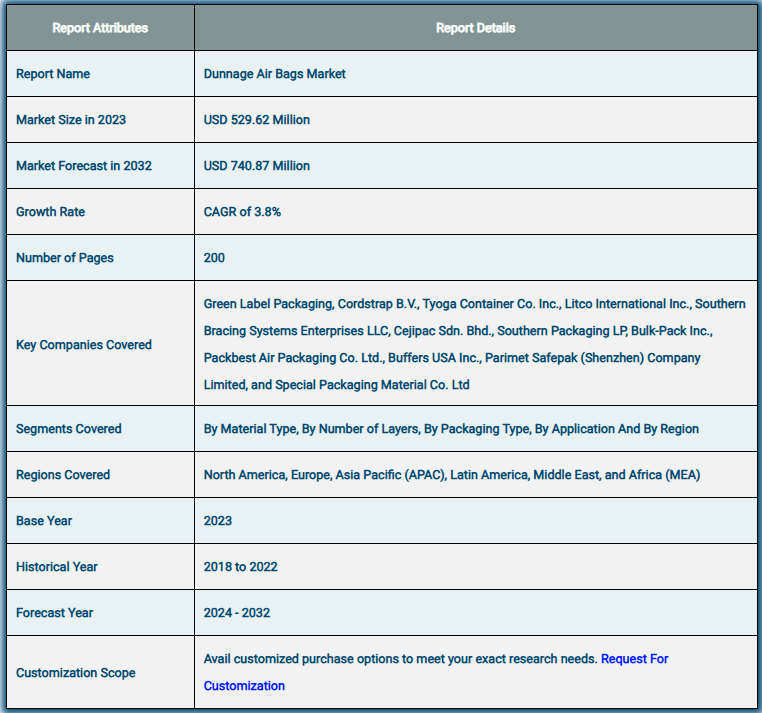The width and height of the screenshot is (762, 713).
Task: Select the 2023 base year value
Action: tap(218, 521)
